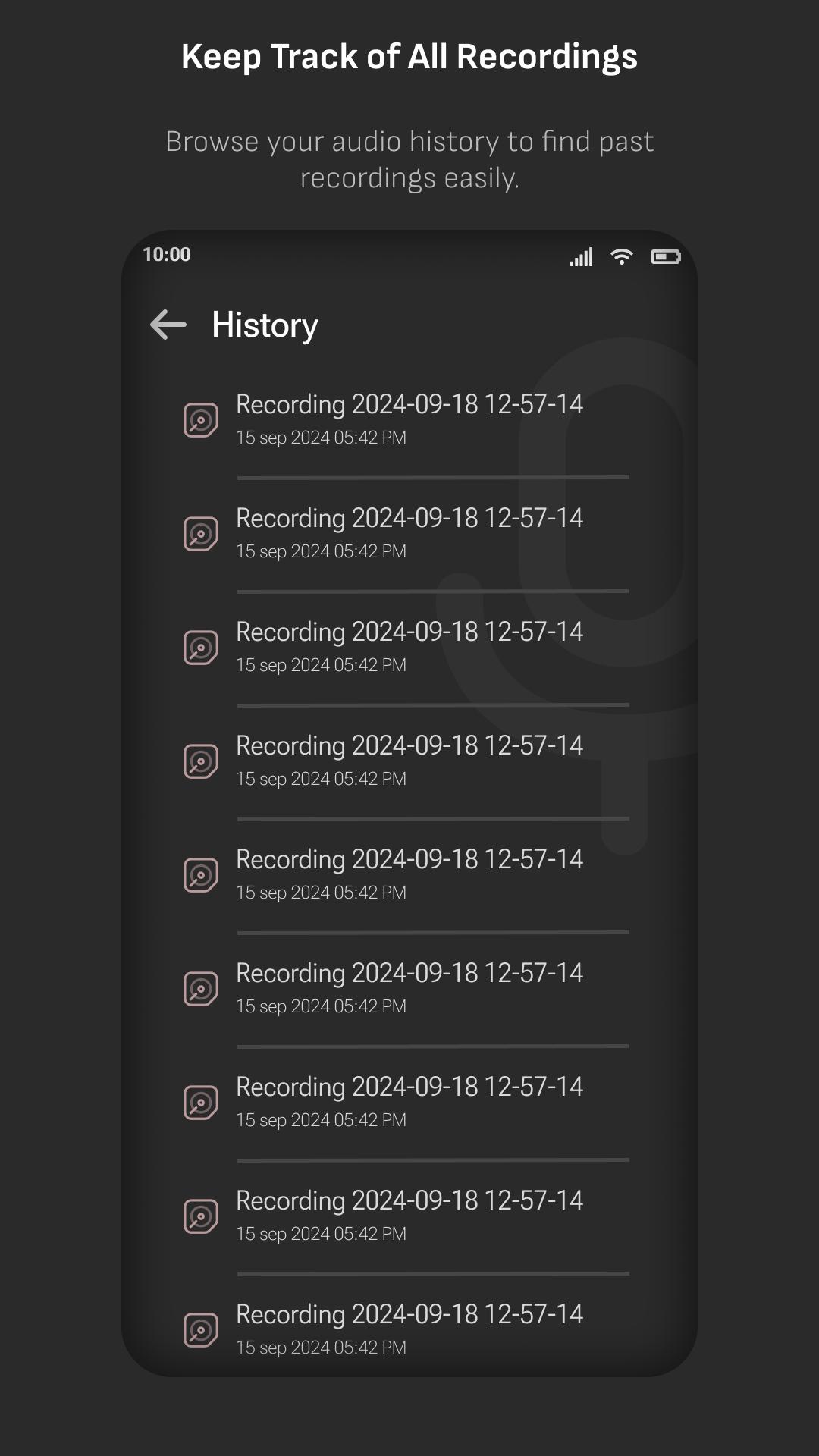
Task: Select the third recording entry title
Action: coord(409,632)
